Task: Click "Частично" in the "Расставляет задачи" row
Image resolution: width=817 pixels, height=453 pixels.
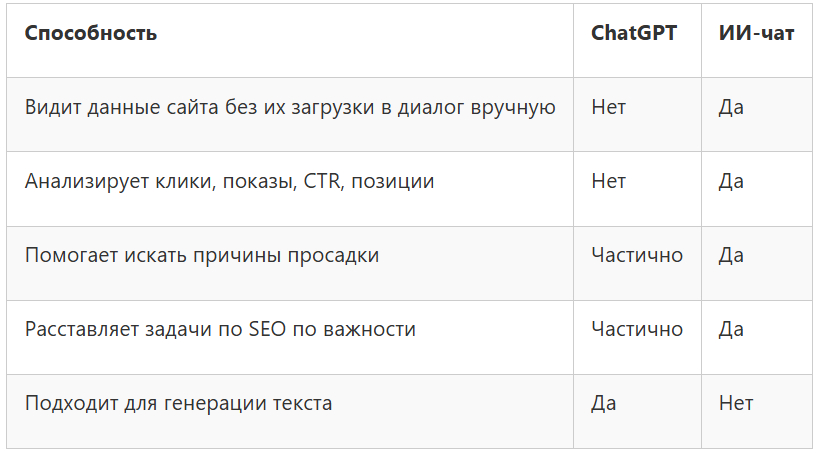Action: click(x=637, y=329)
